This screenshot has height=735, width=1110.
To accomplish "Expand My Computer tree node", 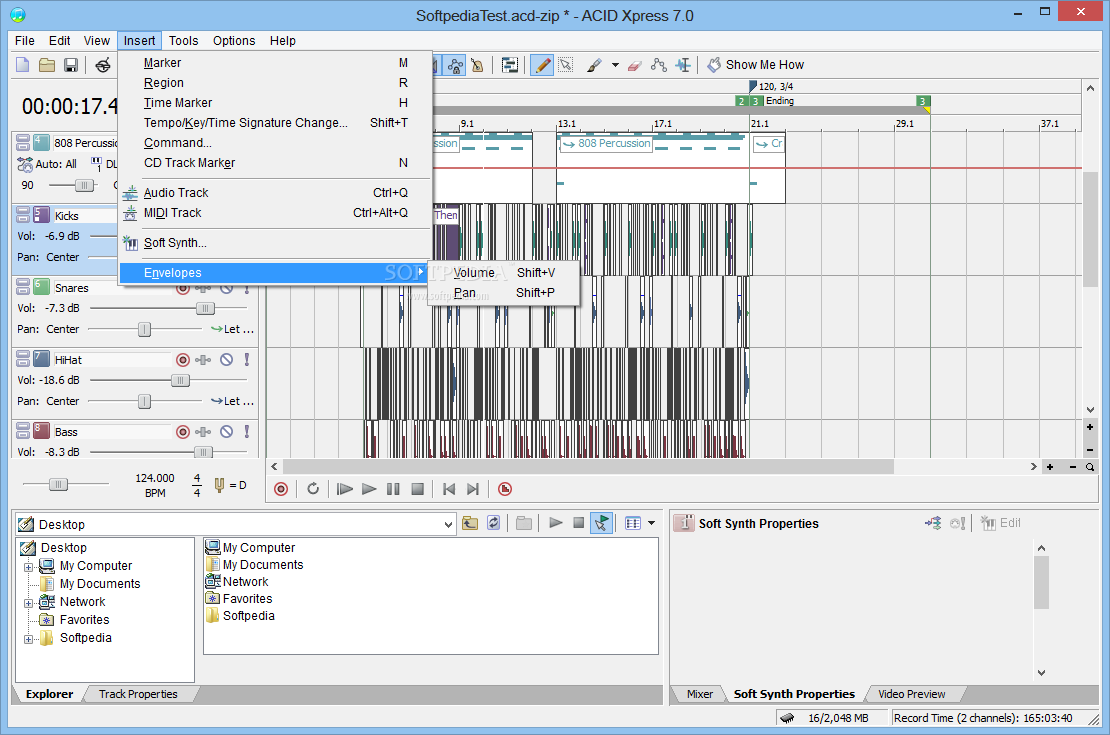I will coord(28,566).
